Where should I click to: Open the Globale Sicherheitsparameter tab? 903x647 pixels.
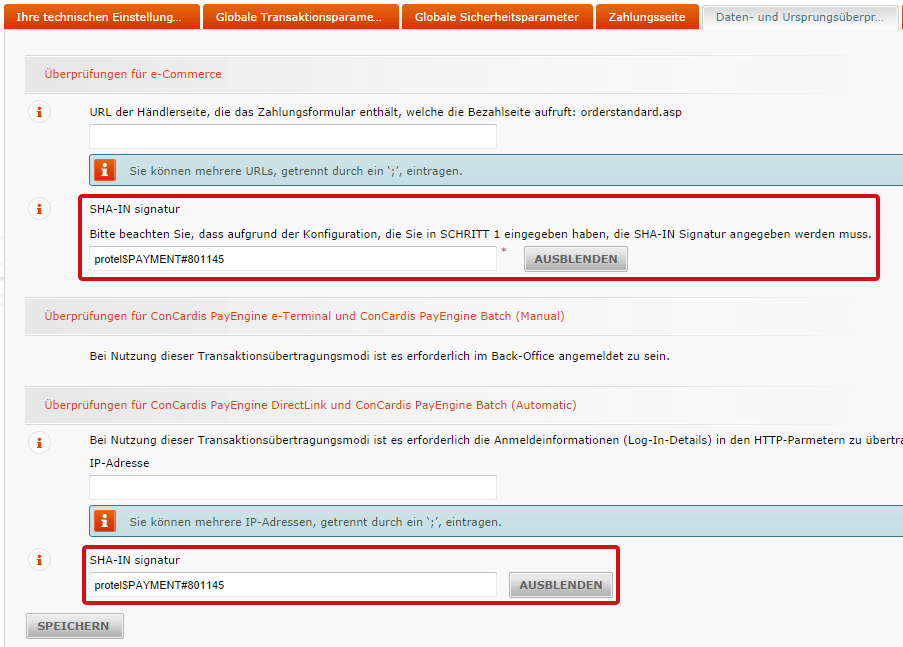tap(496, 17)
